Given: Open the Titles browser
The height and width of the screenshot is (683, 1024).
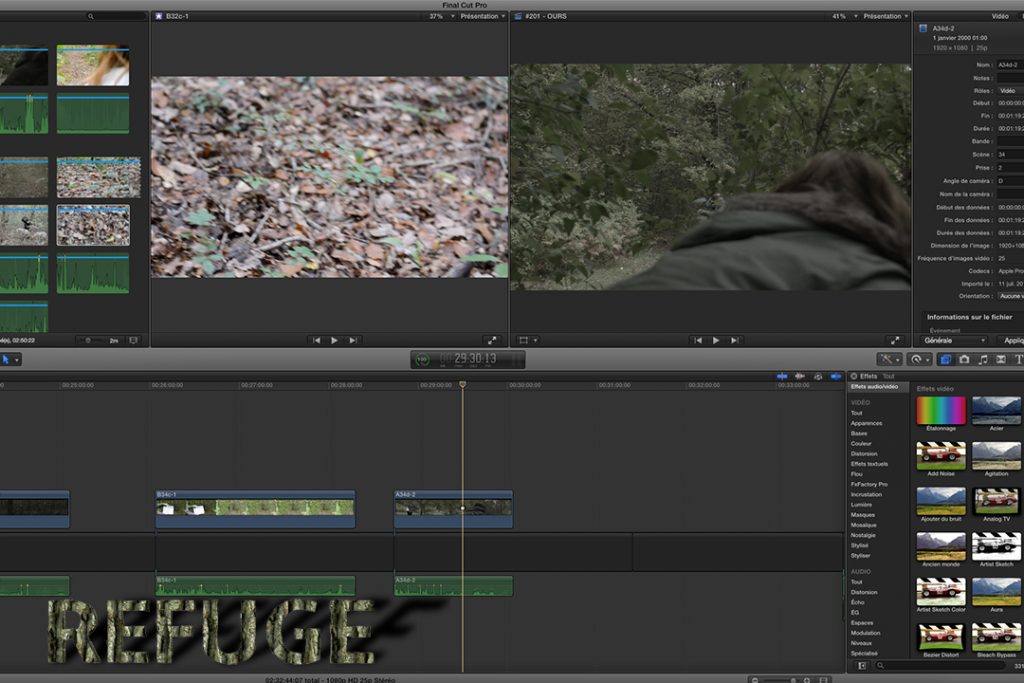Looking at the screenshot, I should (x=1018, y=359).
